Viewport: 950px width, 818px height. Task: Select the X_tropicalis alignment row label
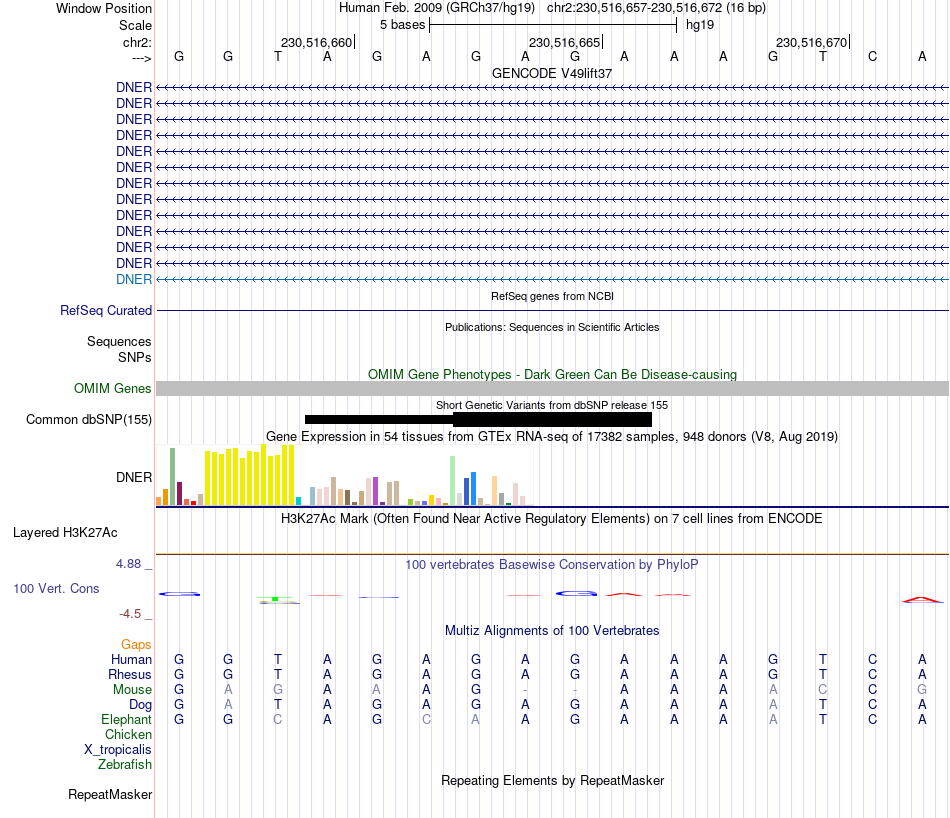click(118, 750)
